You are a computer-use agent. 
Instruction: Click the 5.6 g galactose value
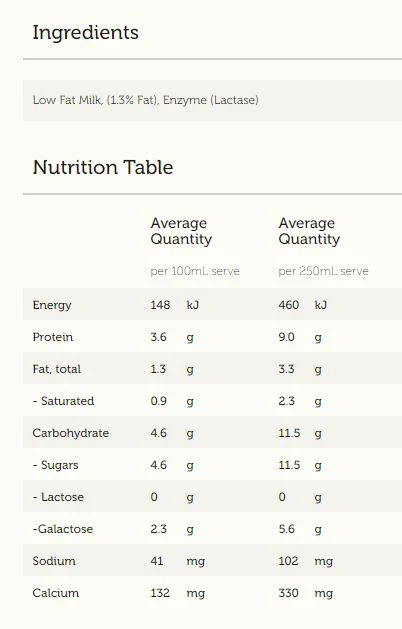click(300, 530)
